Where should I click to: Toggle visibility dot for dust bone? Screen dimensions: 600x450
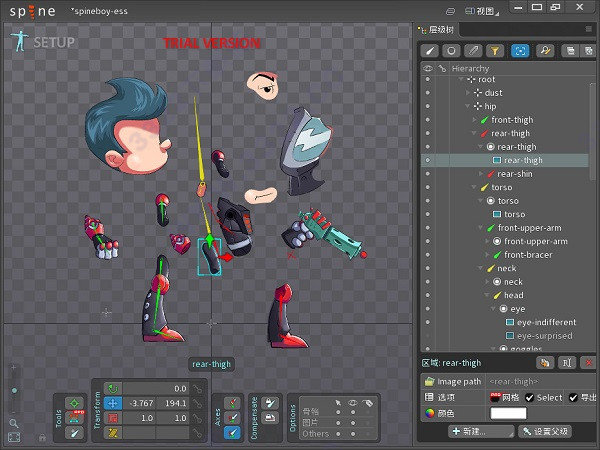tap(427, 93)
